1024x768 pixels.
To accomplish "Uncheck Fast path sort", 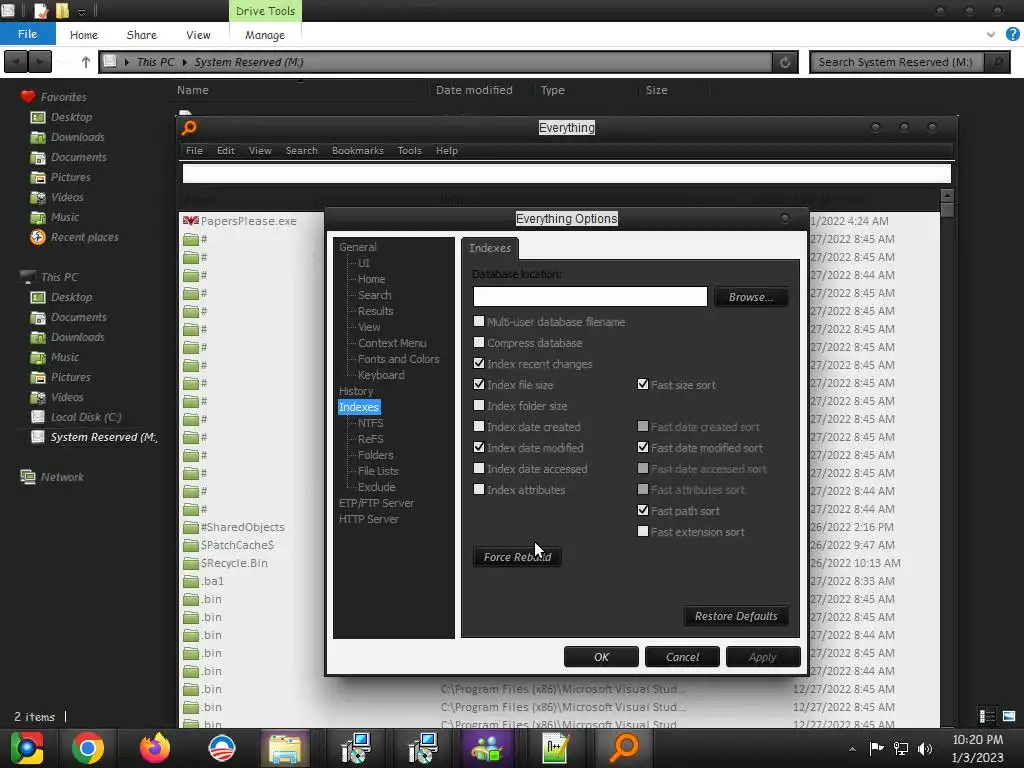I will point(643,510).
